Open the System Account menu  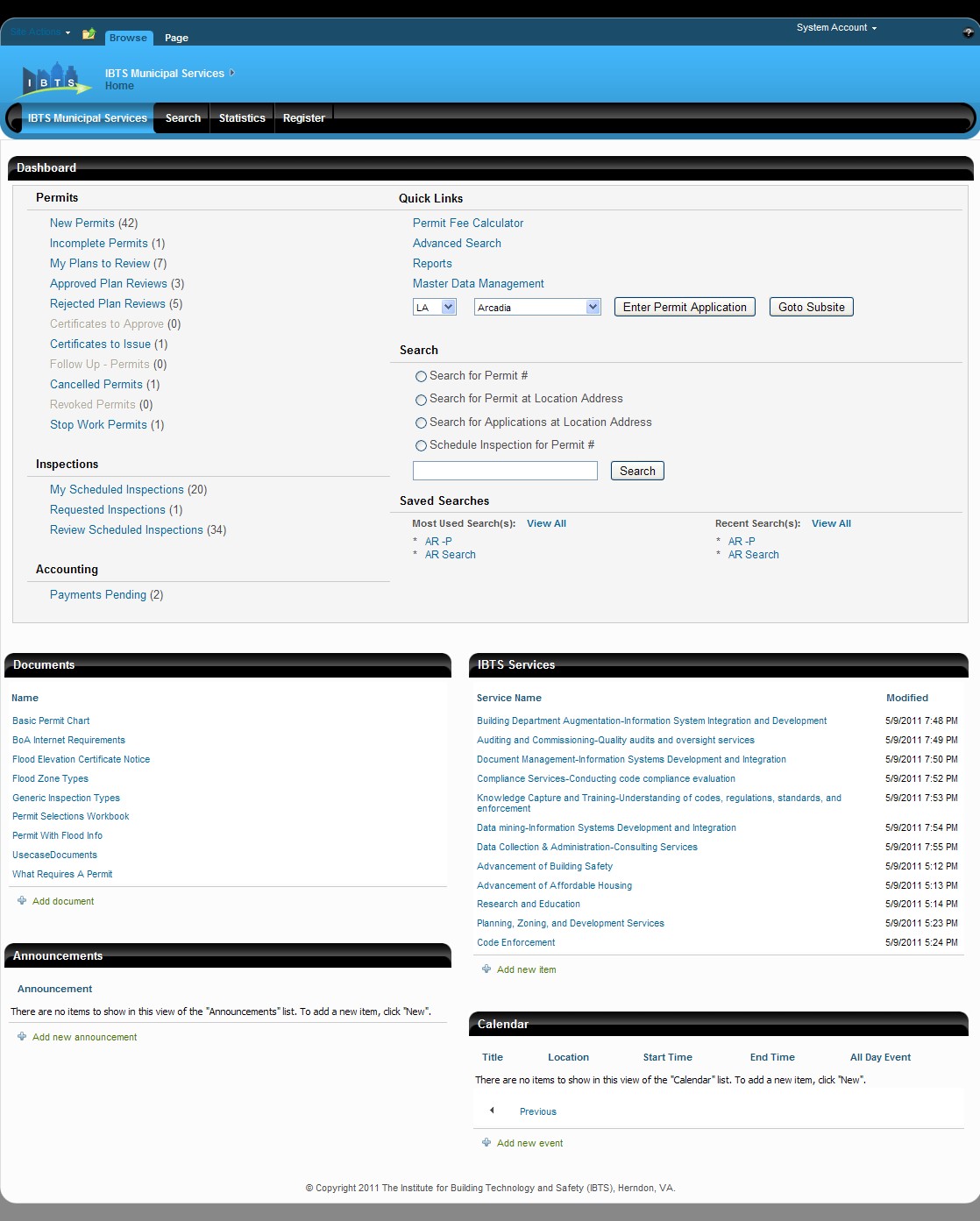pos(835,28)
